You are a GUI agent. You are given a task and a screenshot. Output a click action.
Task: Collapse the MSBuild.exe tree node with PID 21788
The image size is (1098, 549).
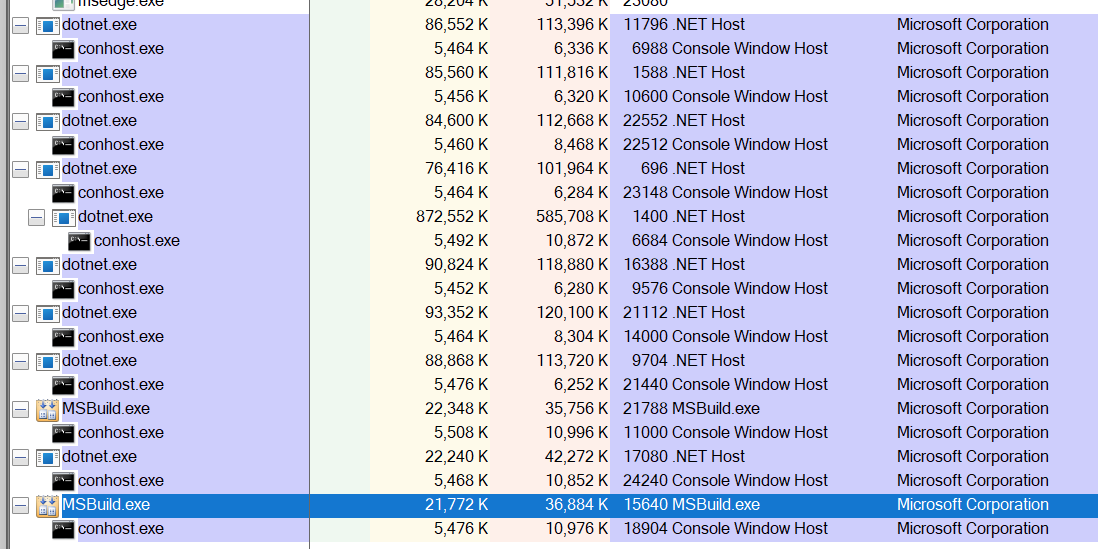point(20,409)
